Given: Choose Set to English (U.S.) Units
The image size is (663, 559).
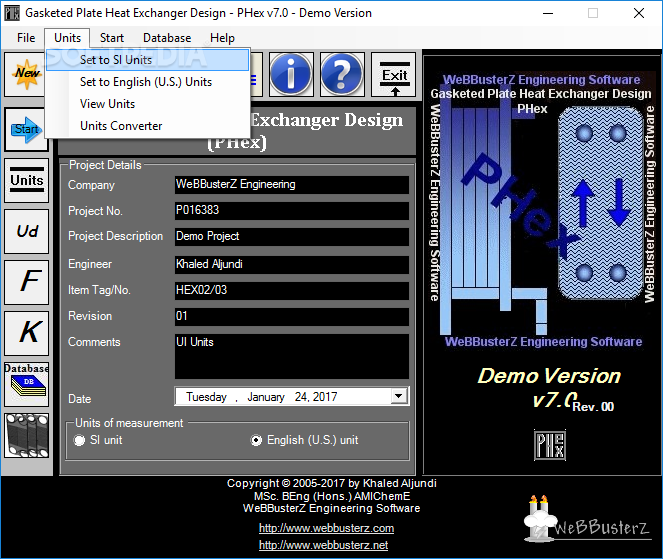Looking at the screenshot, I should [148, 82].
